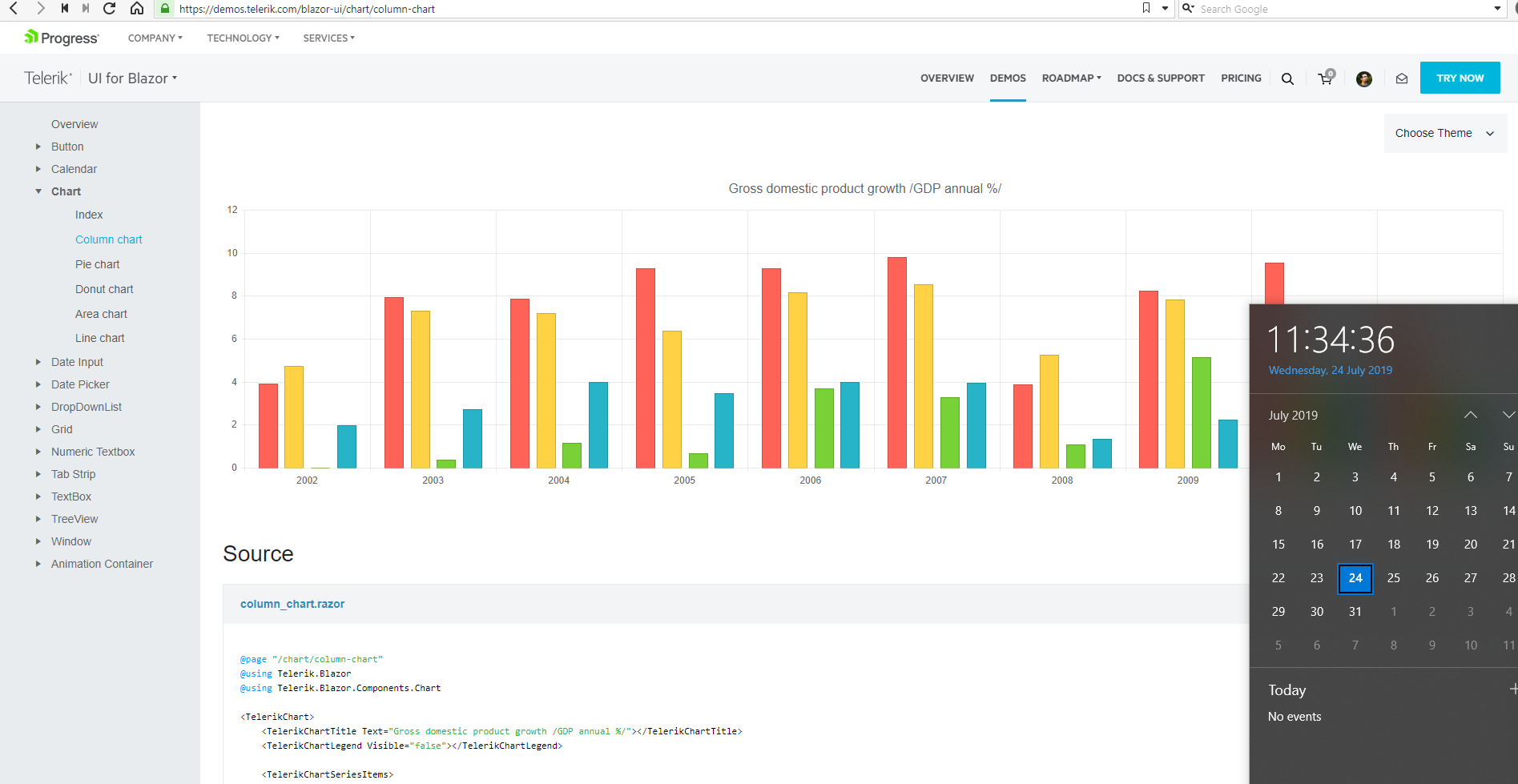Open the envelope contact icon
1518x784 pixels.
(x=1402, y=78)
